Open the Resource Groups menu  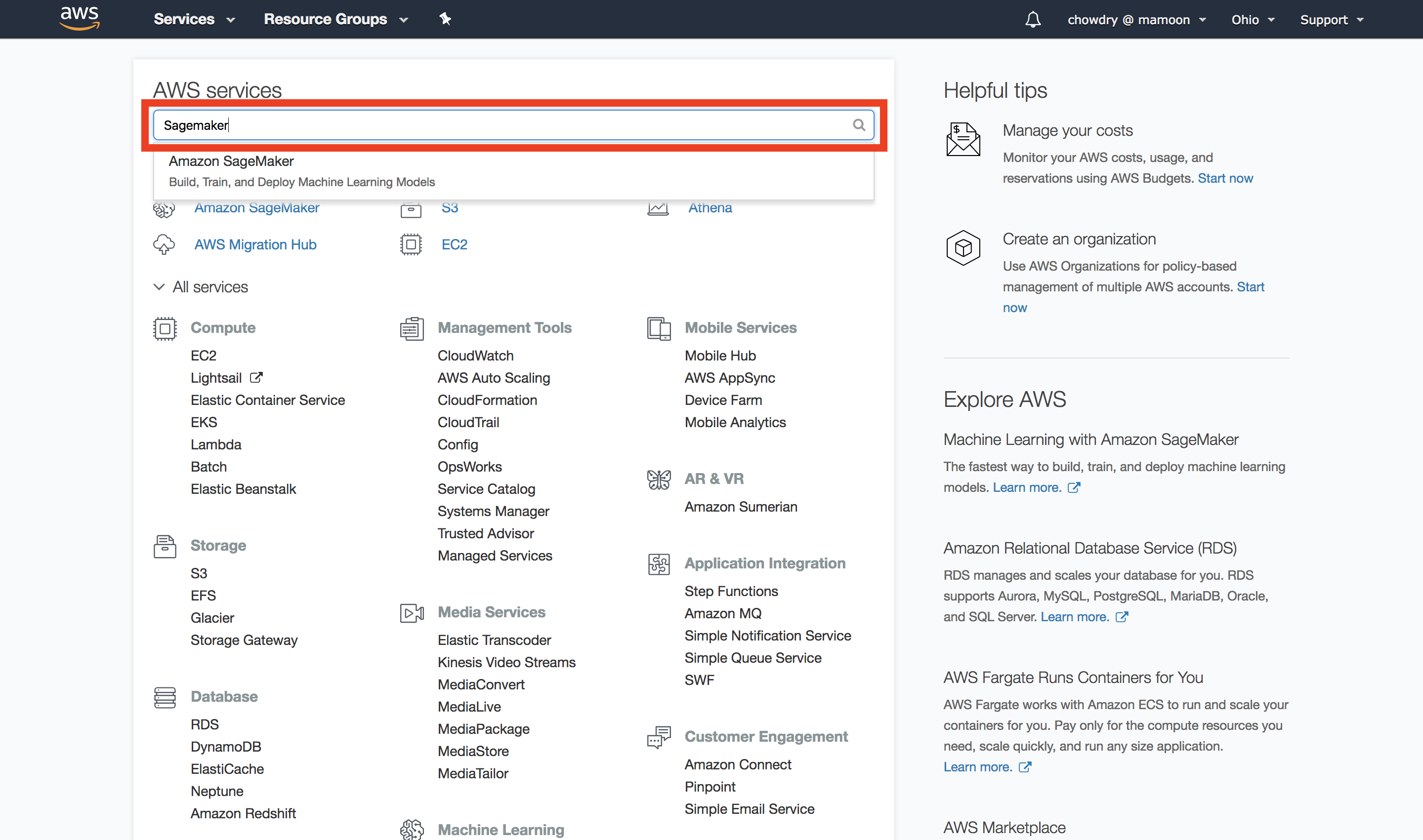[x=335, y=19]
